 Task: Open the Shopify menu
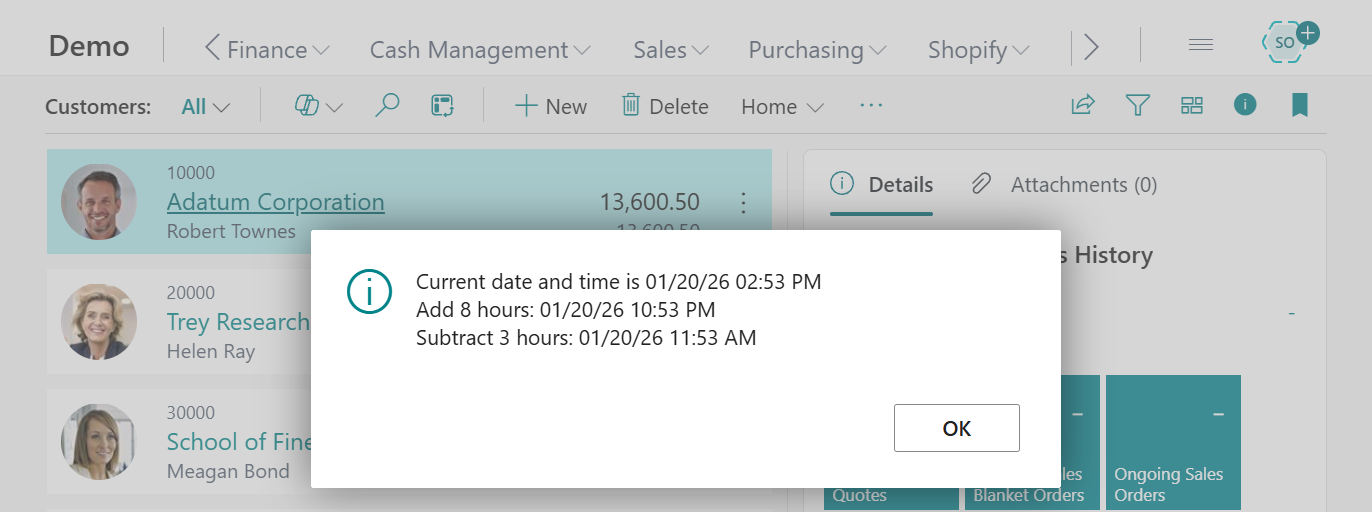978,49
